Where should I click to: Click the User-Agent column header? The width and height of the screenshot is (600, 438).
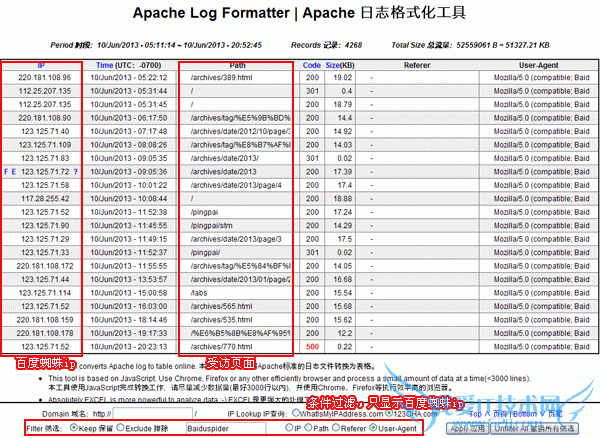pyautogui.click(x=538, y=65)
